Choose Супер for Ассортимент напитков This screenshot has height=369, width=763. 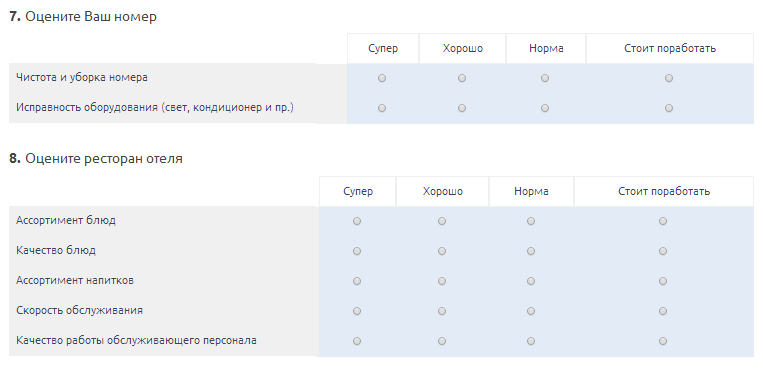pyautogui.click(x=357, y=281)
